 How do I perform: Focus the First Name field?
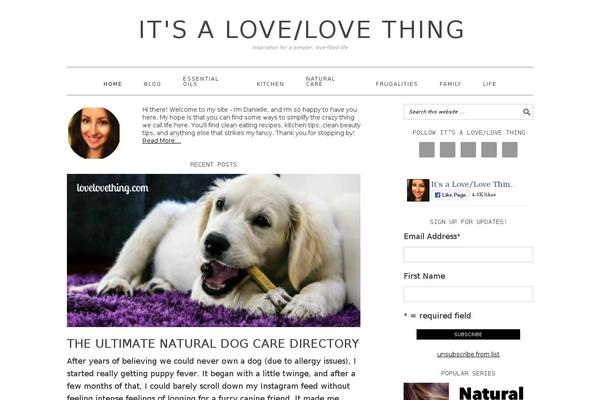pyautogui.click(x=468, y=294)
